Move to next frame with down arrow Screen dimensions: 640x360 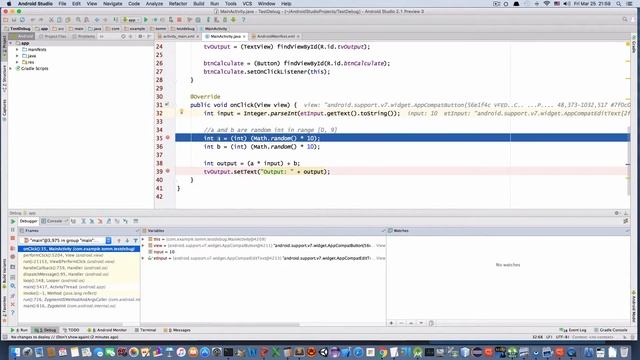coord(127,240)
